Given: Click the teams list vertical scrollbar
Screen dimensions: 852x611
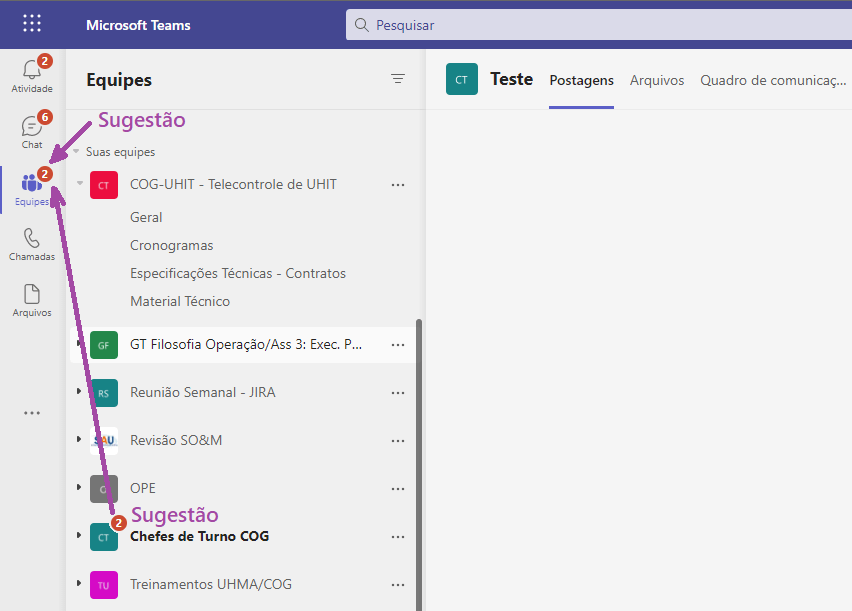Looking at the screenshot, I should coord(419,465).
